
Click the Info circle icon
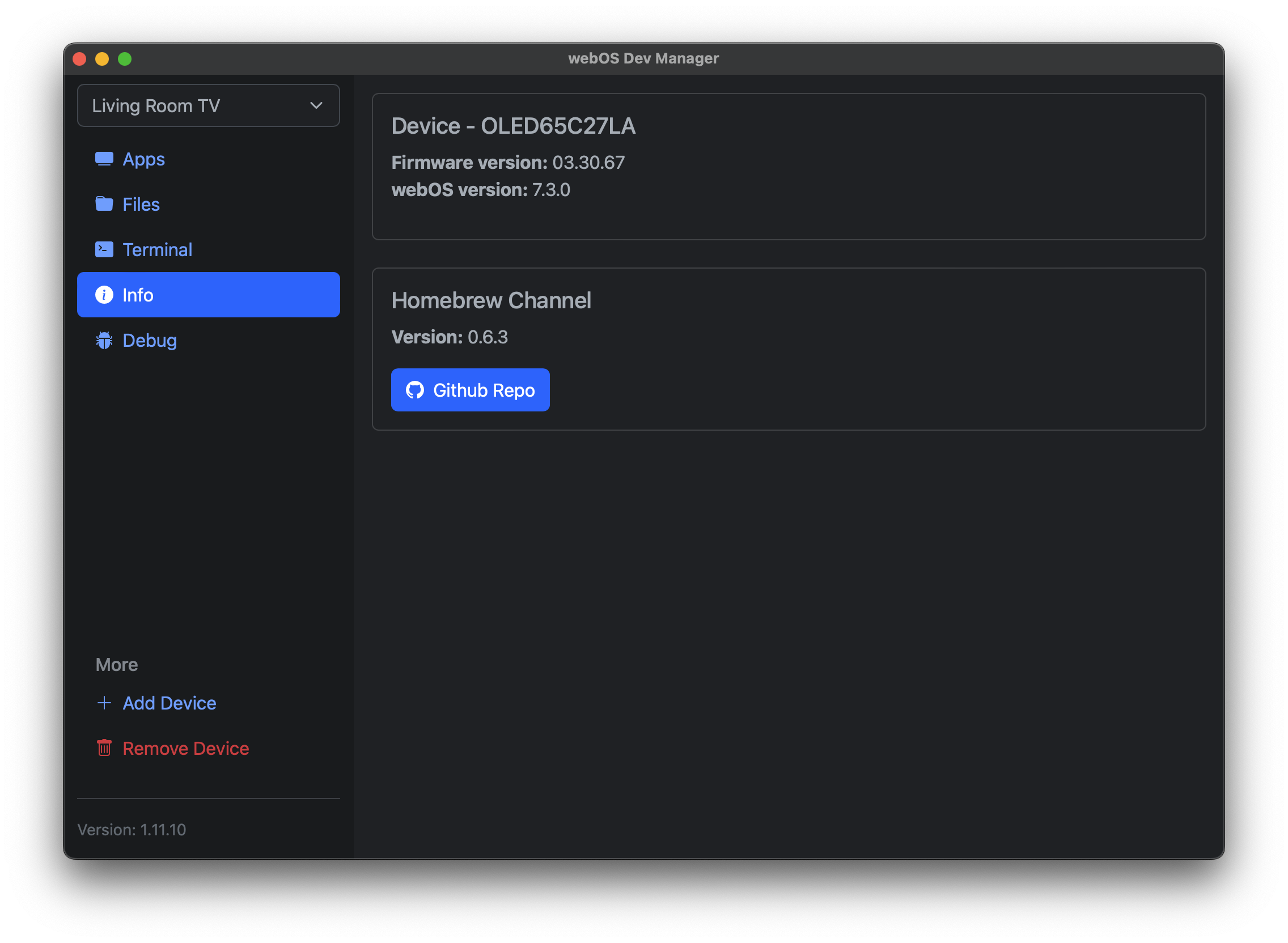click(104, 295)
